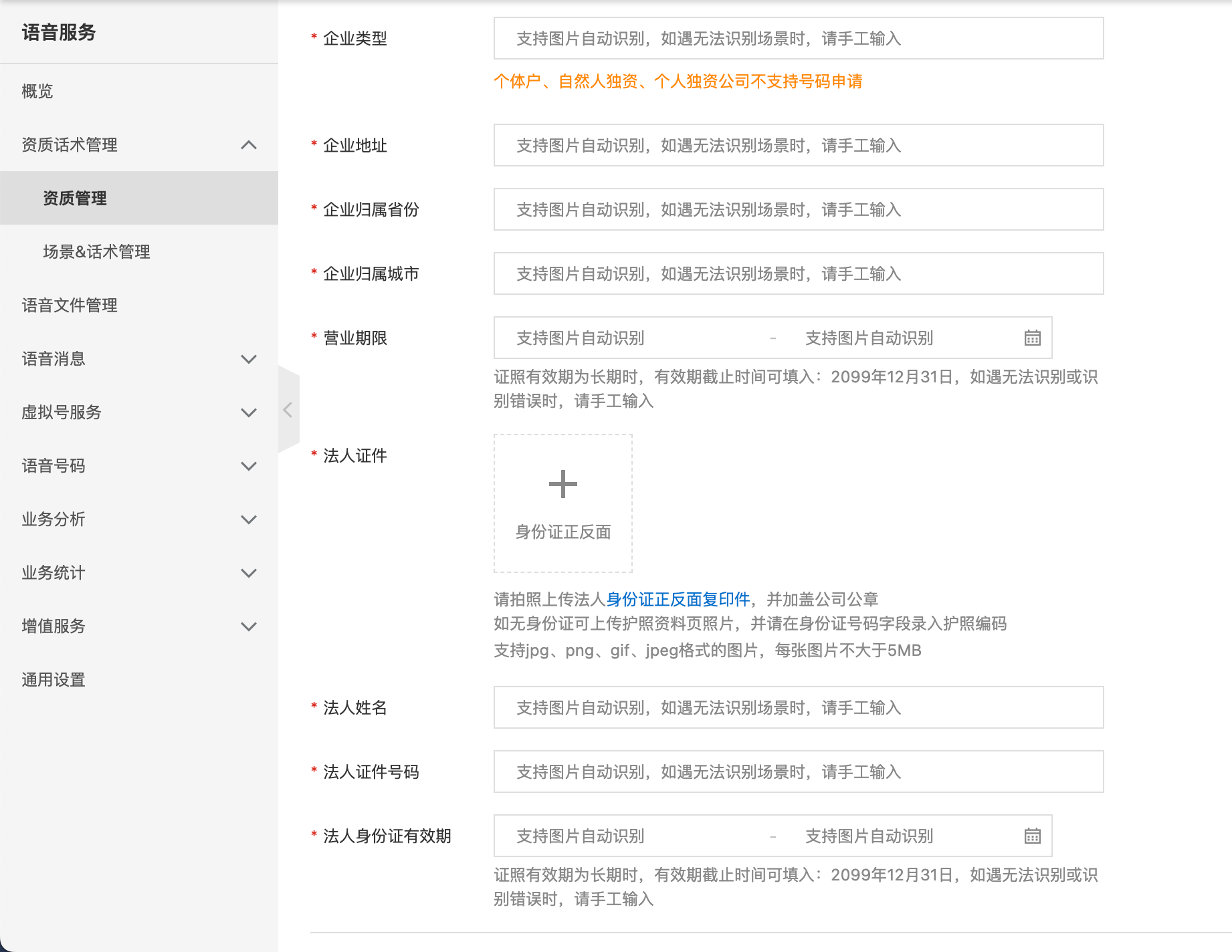Expand the 语音消息 submenu
Viewport: 1232px width, 952px height.
[248, 359]
